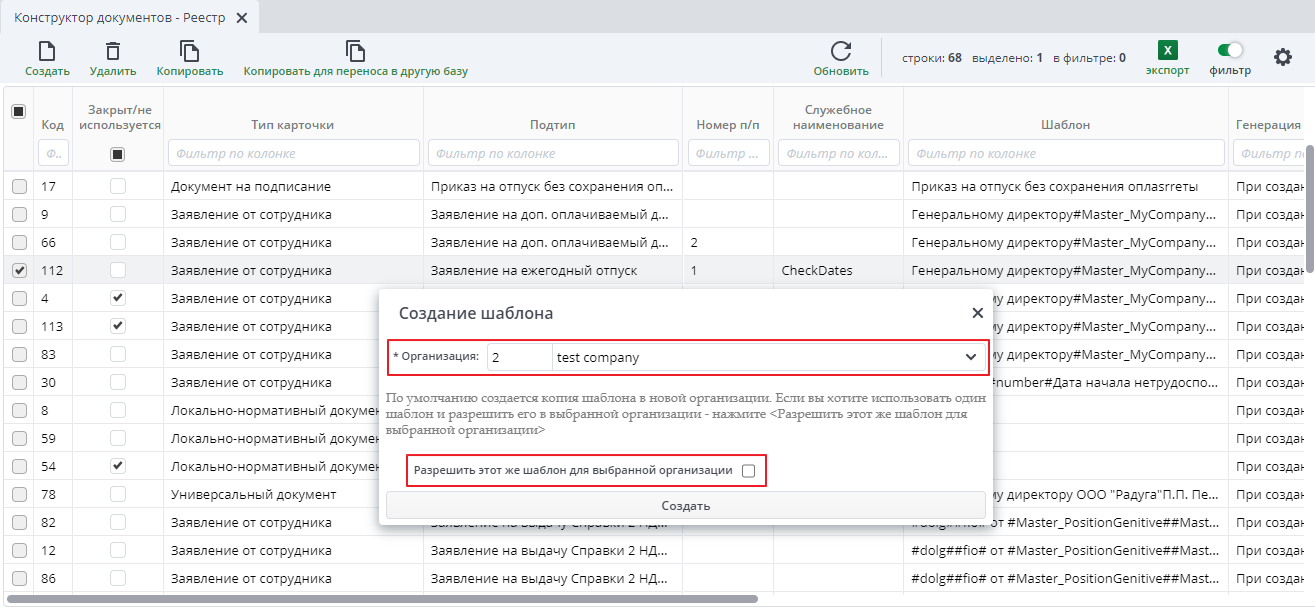
Task: Click the Обновить refresh icon
Action: pos(841,52)
